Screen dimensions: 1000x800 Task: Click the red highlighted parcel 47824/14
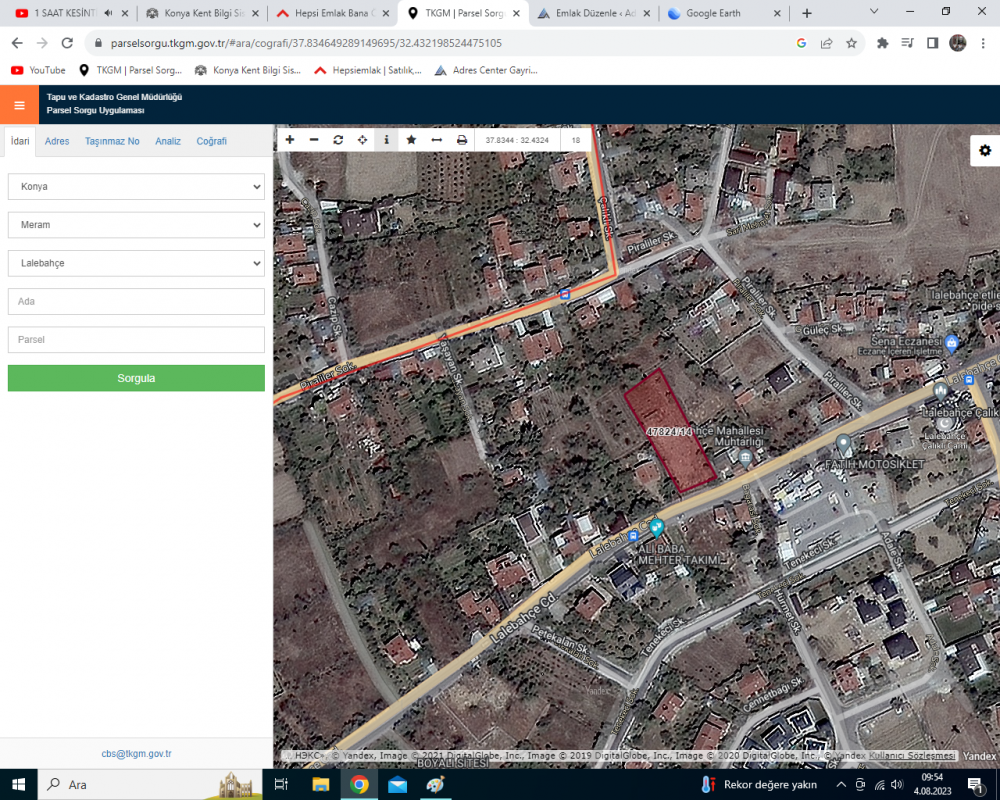[x=670, y=433]
